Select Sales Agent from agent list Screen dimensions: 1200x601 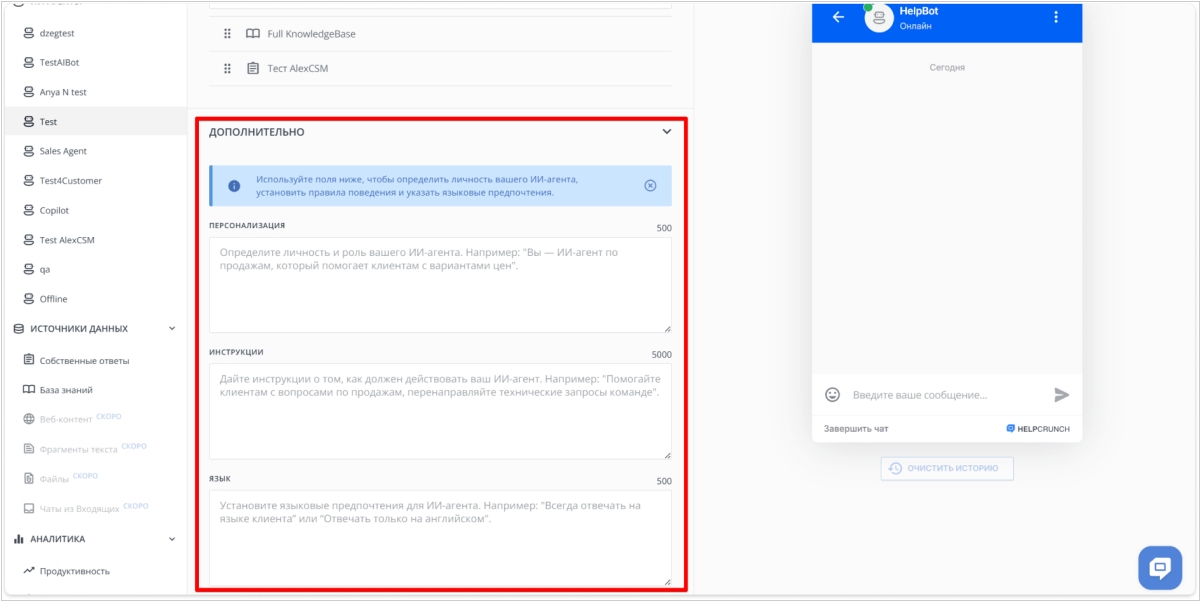(x=63, y=151)
